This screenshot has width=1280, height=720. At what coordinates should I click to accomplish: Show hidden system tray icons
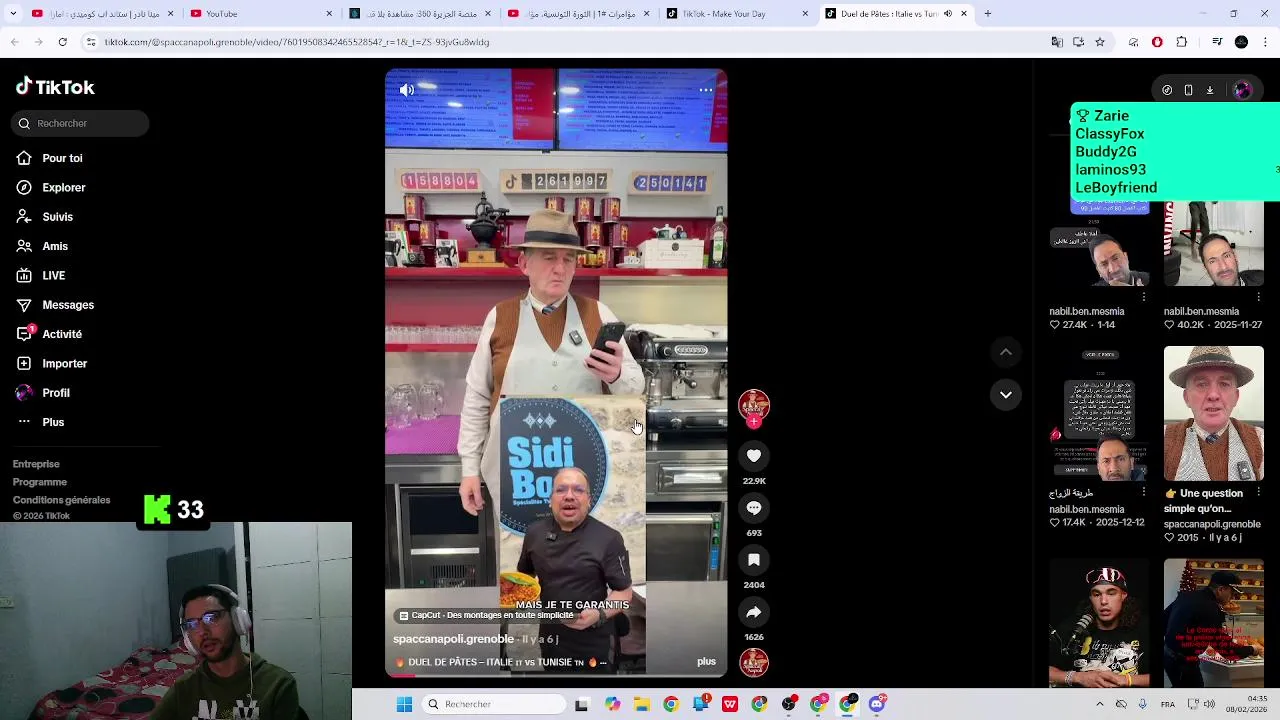point(1100,704)
